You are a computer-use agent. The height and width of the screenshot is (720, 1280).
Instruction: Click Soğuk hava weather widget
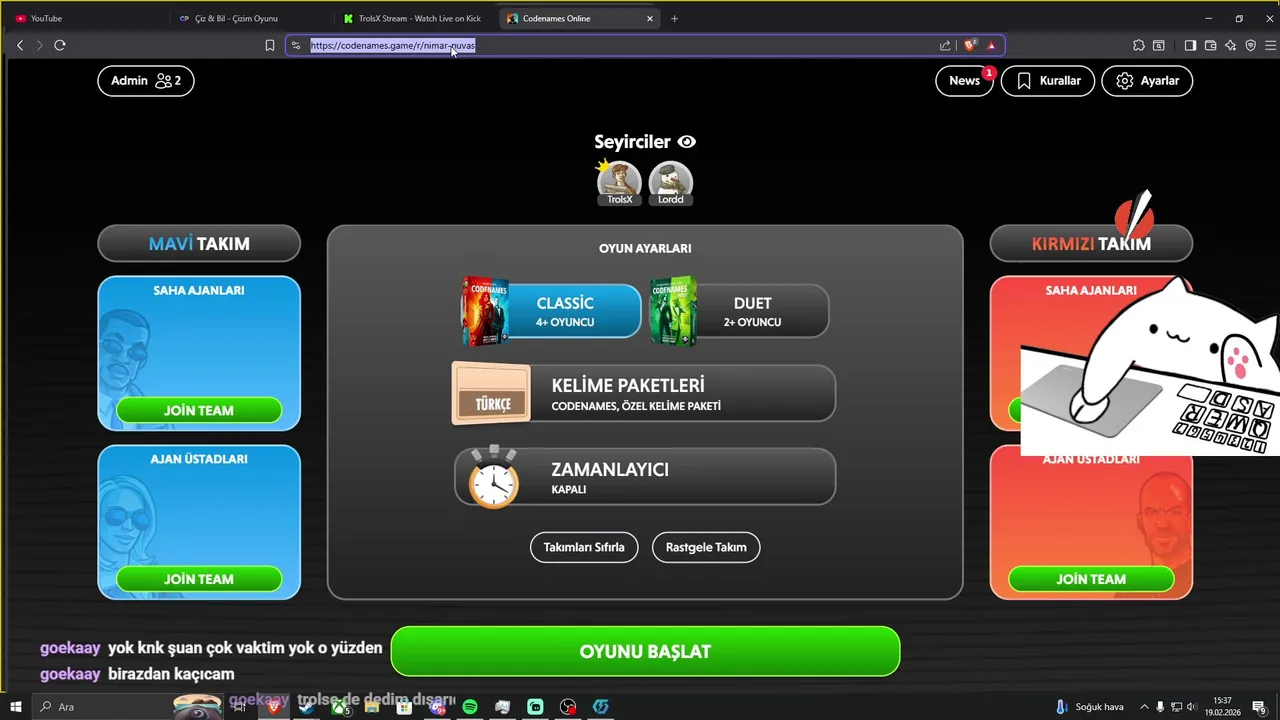1090,707
